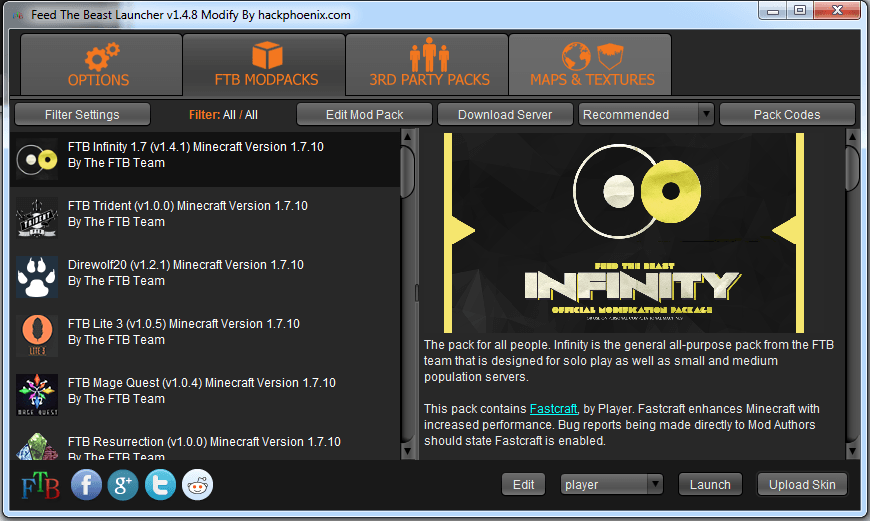Click the description pane scrollbar thumb

[852, 168]
